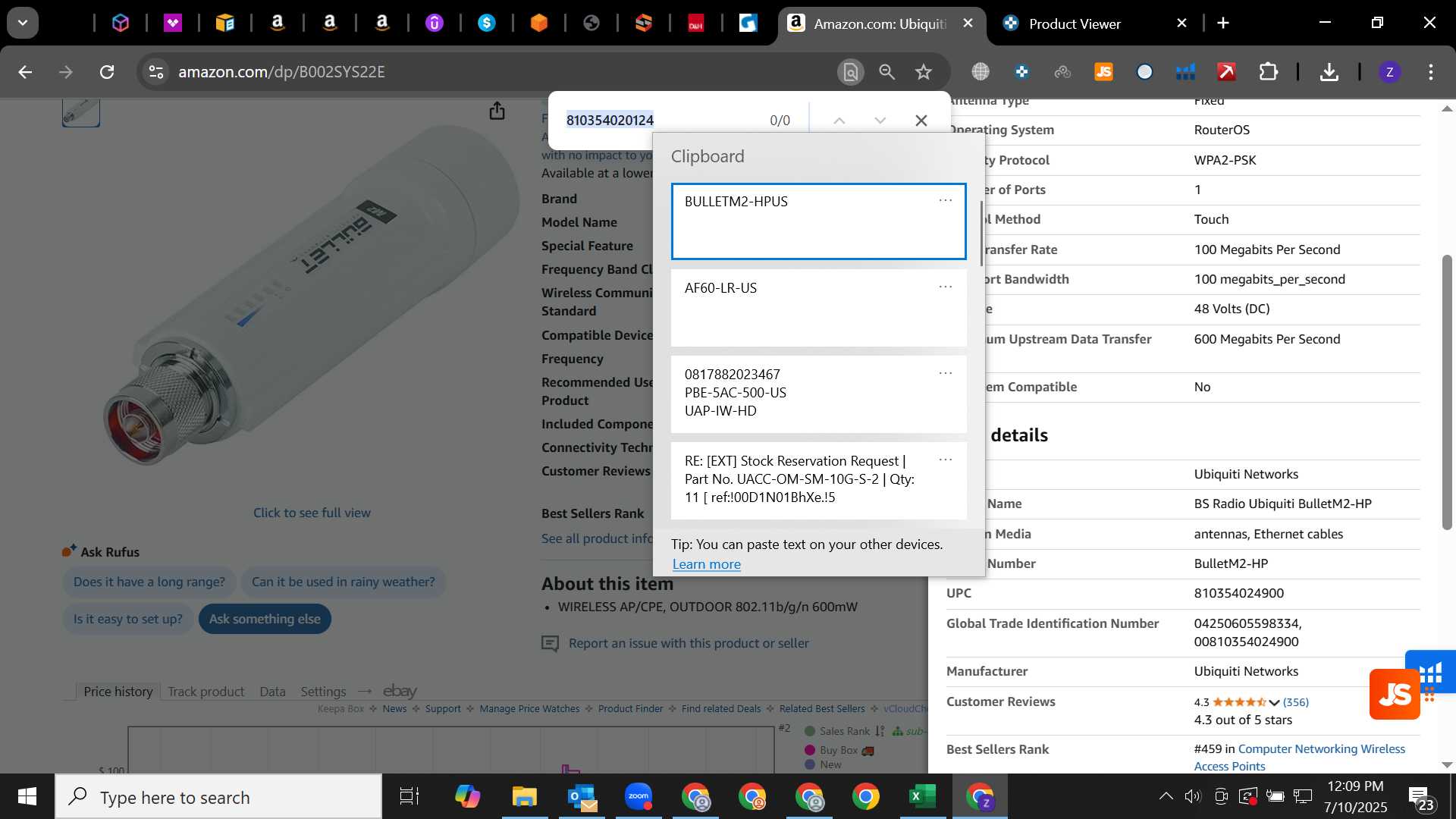The width and height of the screenshot is (1456, 819).
Task: Close the Amazon Ubiquiti tab
Action: tap(968, 24)
